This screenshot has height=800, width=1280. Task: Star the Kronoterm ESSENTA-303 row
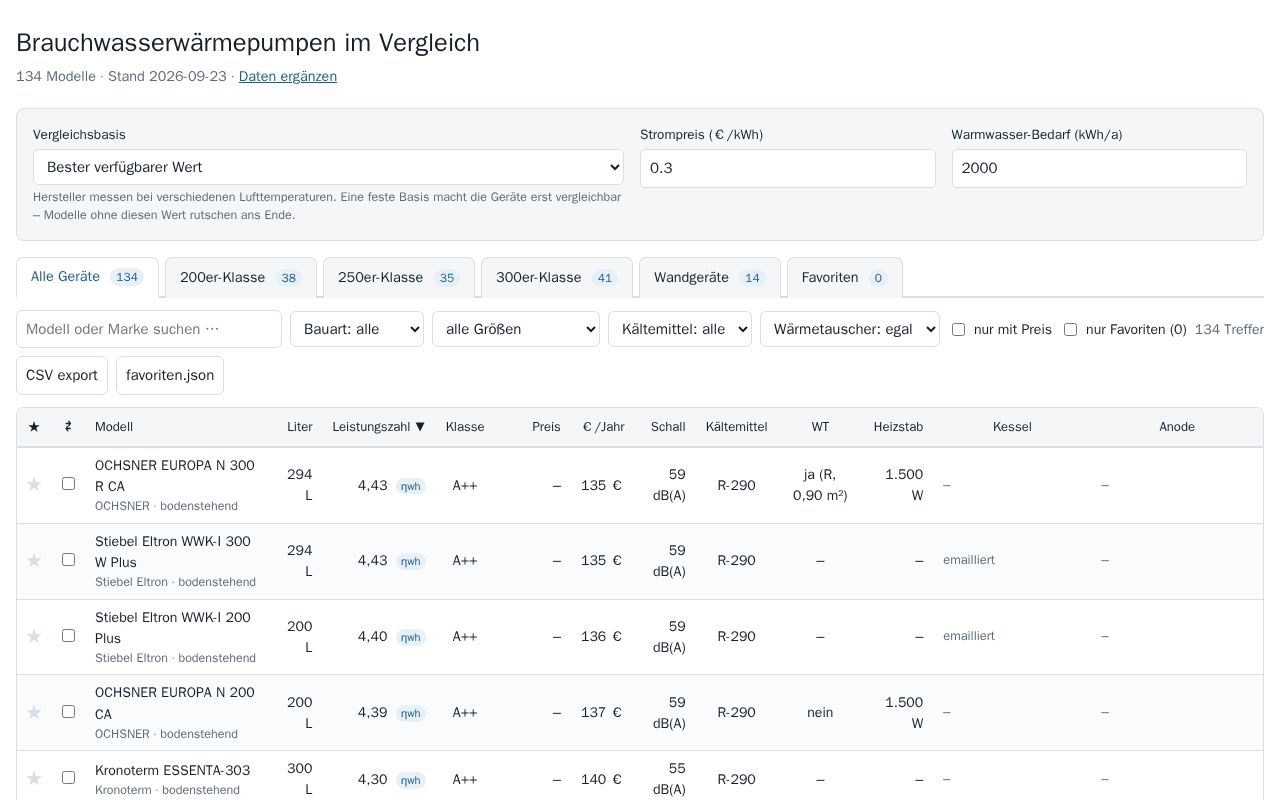[34, 779]
